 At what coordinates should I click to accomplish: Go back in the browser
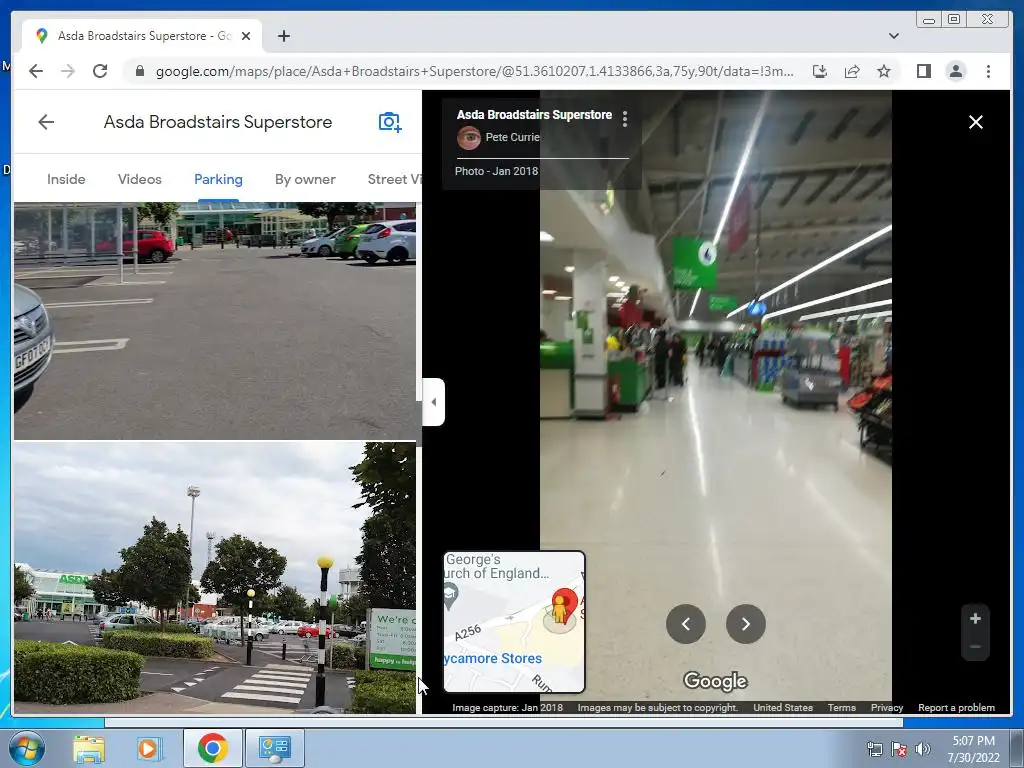(36, 71)
